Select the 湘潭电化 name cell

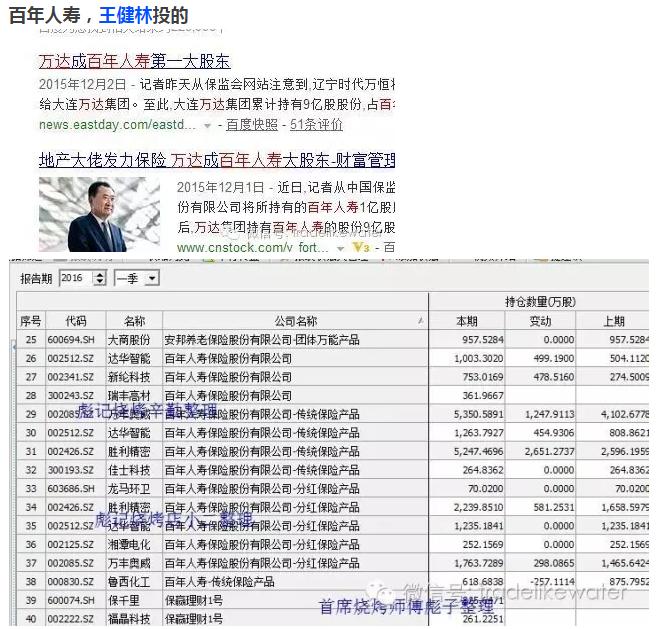tap(129, 544)
